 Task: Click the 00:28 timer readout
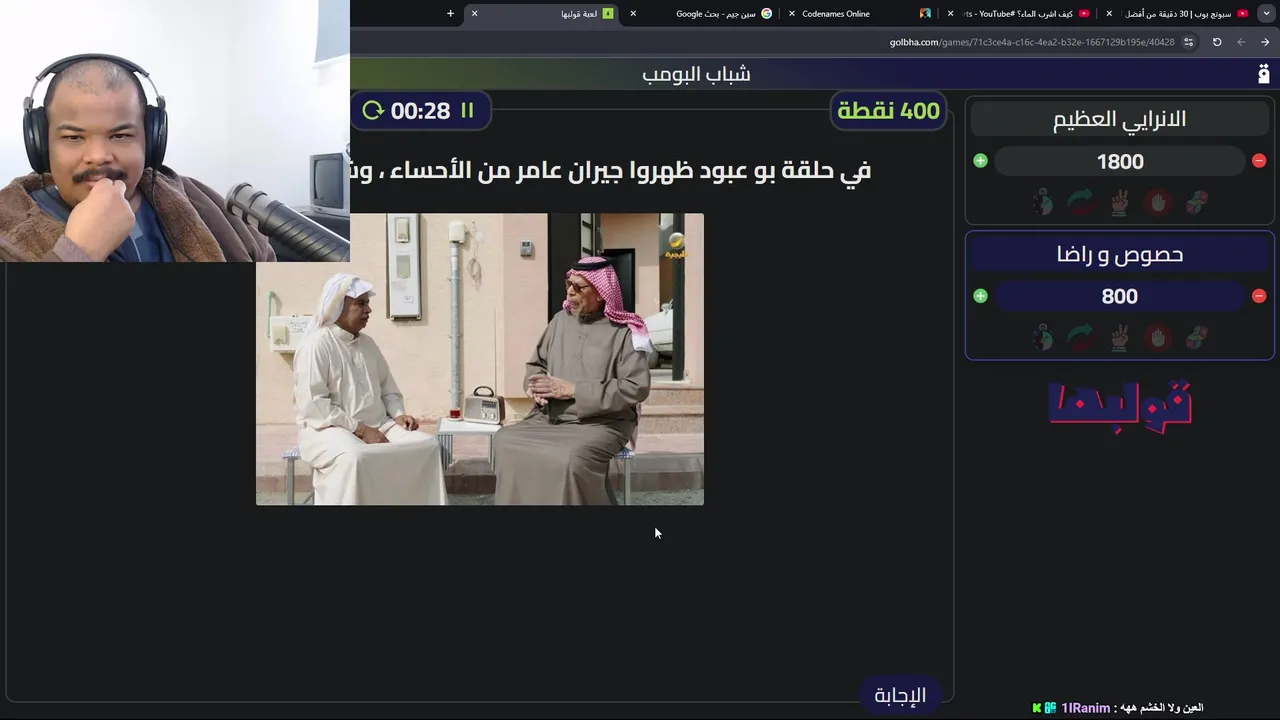click(420, 111)
